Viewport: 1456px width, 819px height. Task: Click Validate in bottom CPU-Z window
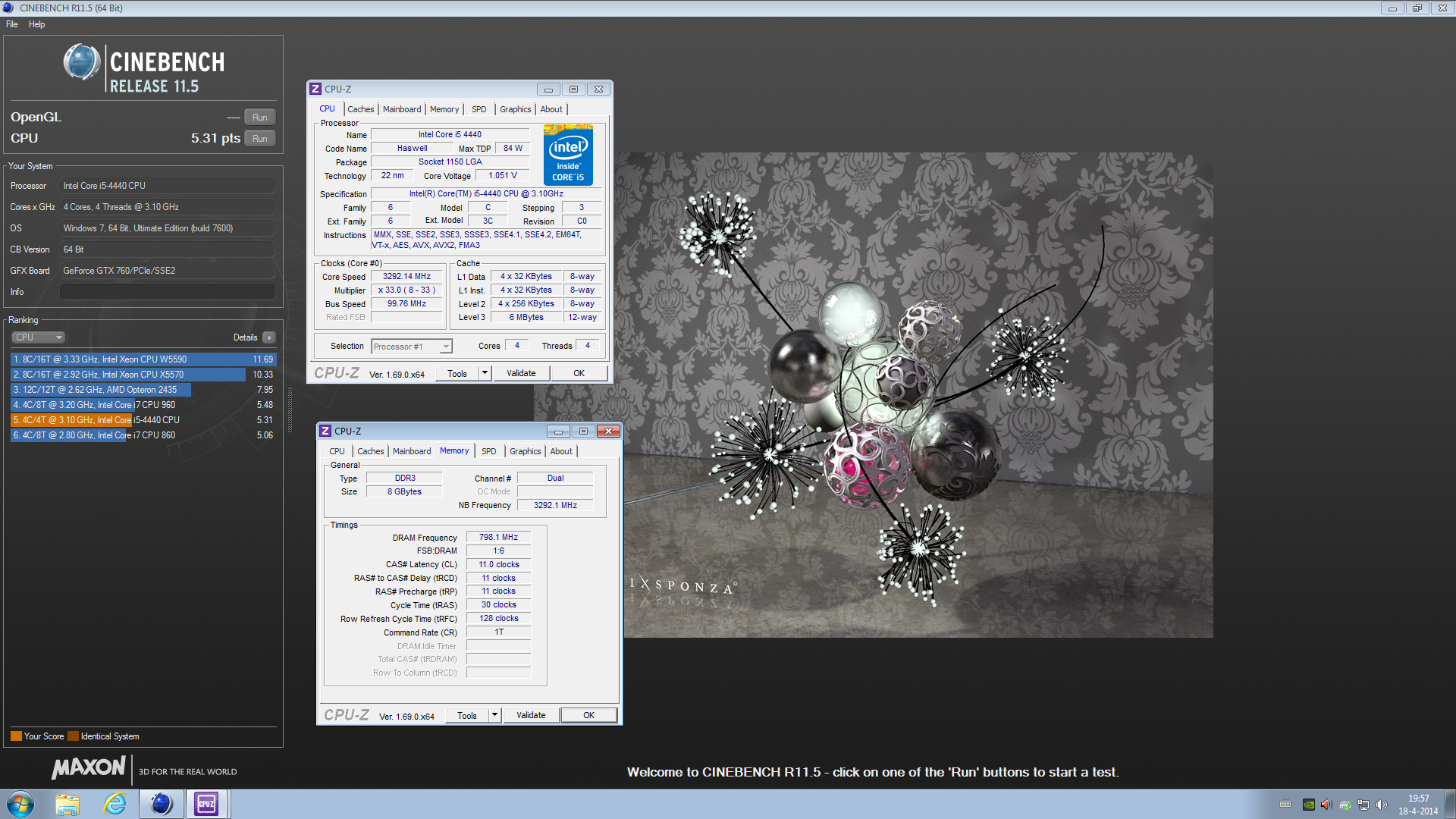[x=531, y=715]
